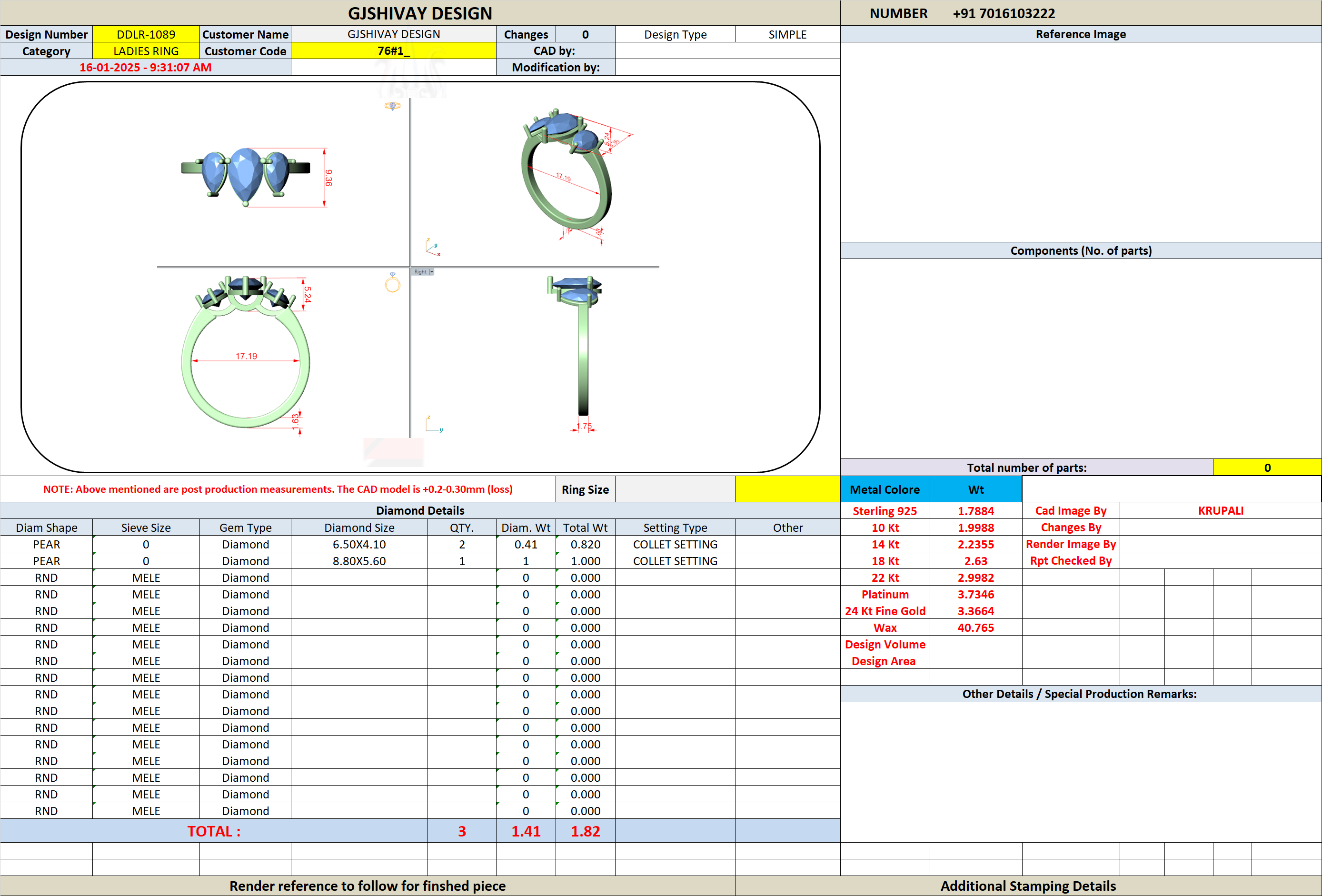Viewport: 1322px width, 896px height.
Task: Click Other Details / Special Production Remarks header
Action: pos(1080,694)
